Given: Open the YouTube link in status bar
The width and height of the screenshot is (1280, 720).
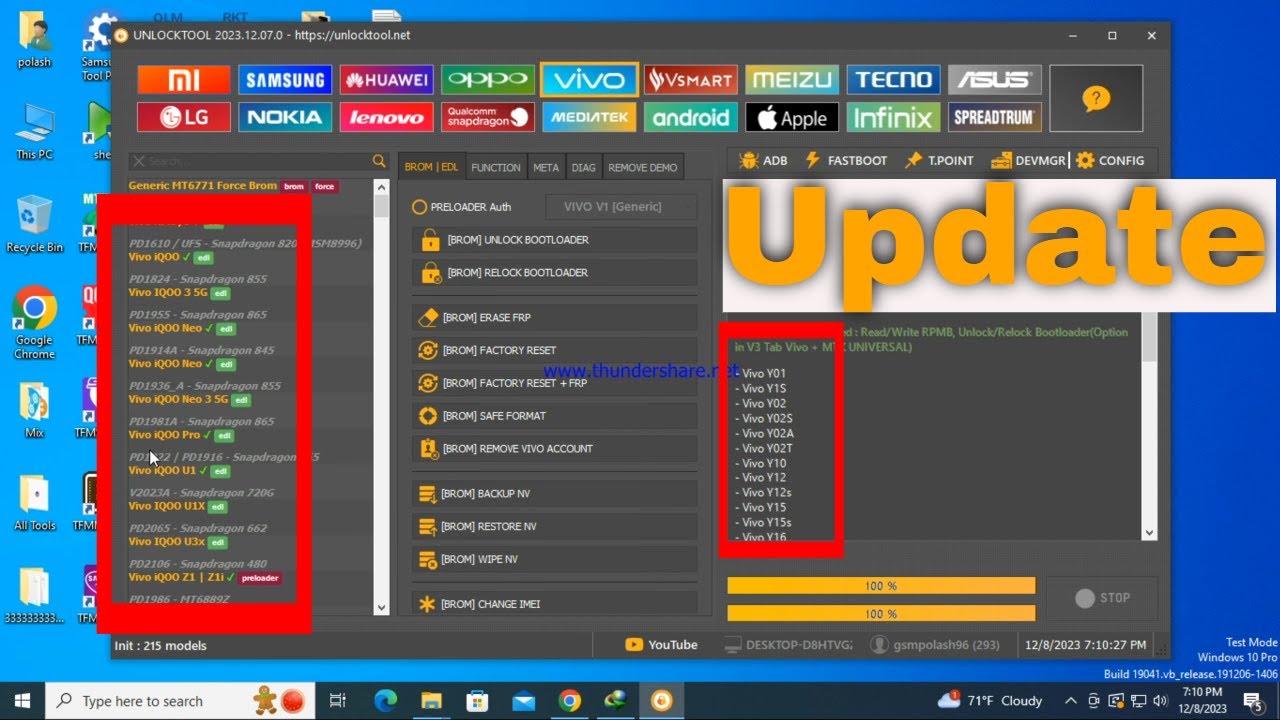Looking at the screenshot, I should pos(661,645).
